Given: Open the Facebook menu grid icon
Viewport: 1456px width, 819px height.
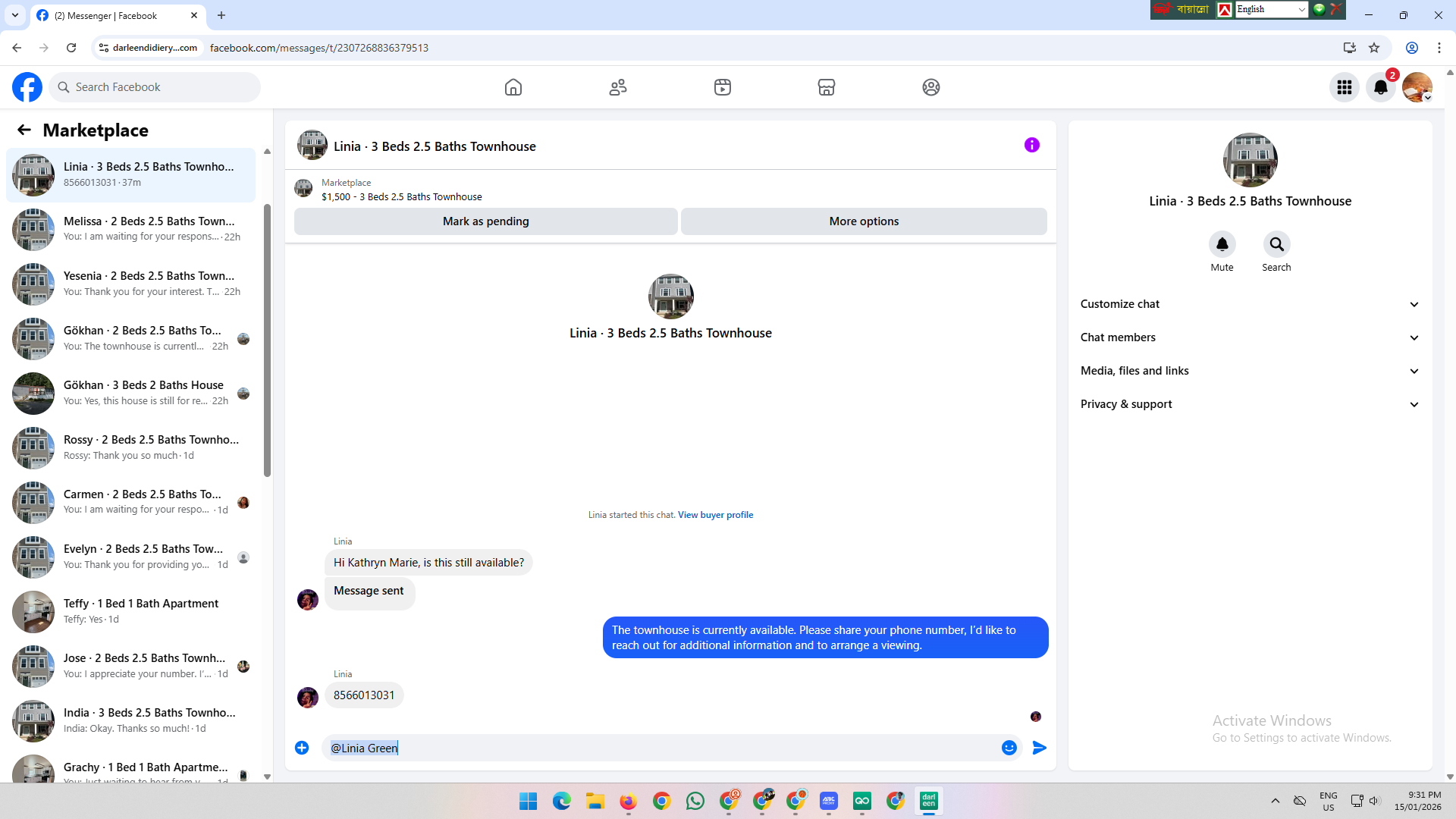Looking at the screenshot, I should coord(1345,87).
